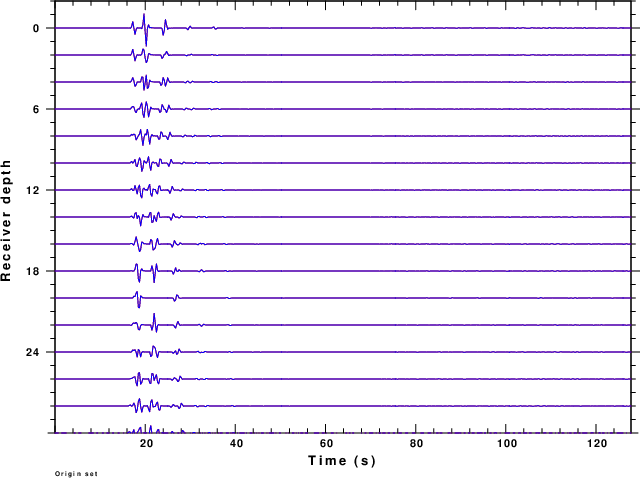The width and height of the screenshot is (640, 478).
Task: Click the receiver depth tick label 18
Action: click(33, 271)
